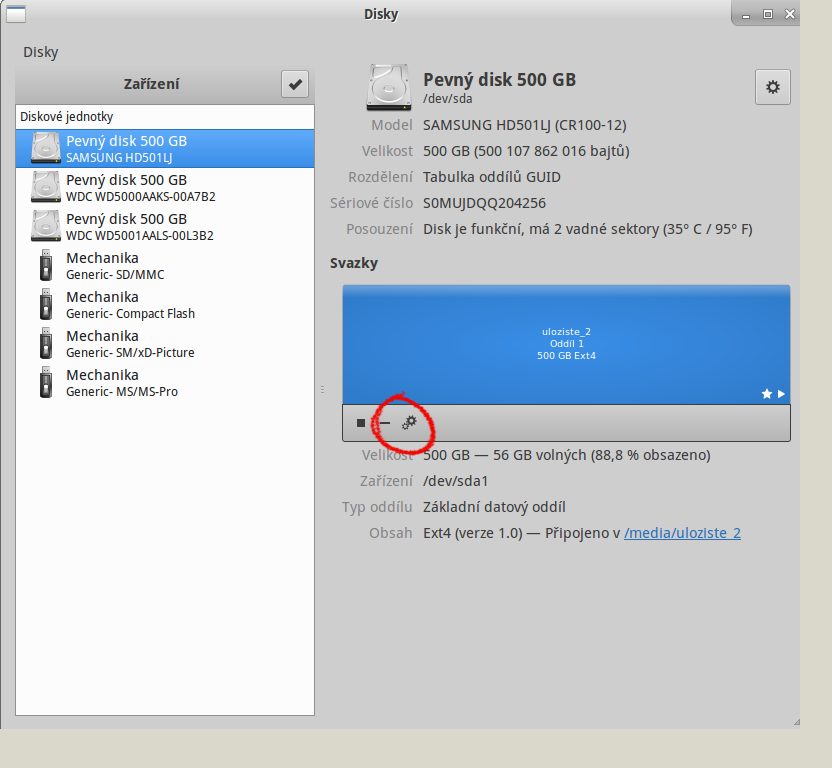Click the SD/MMC USB drive icon

click(x=46, y=265)
